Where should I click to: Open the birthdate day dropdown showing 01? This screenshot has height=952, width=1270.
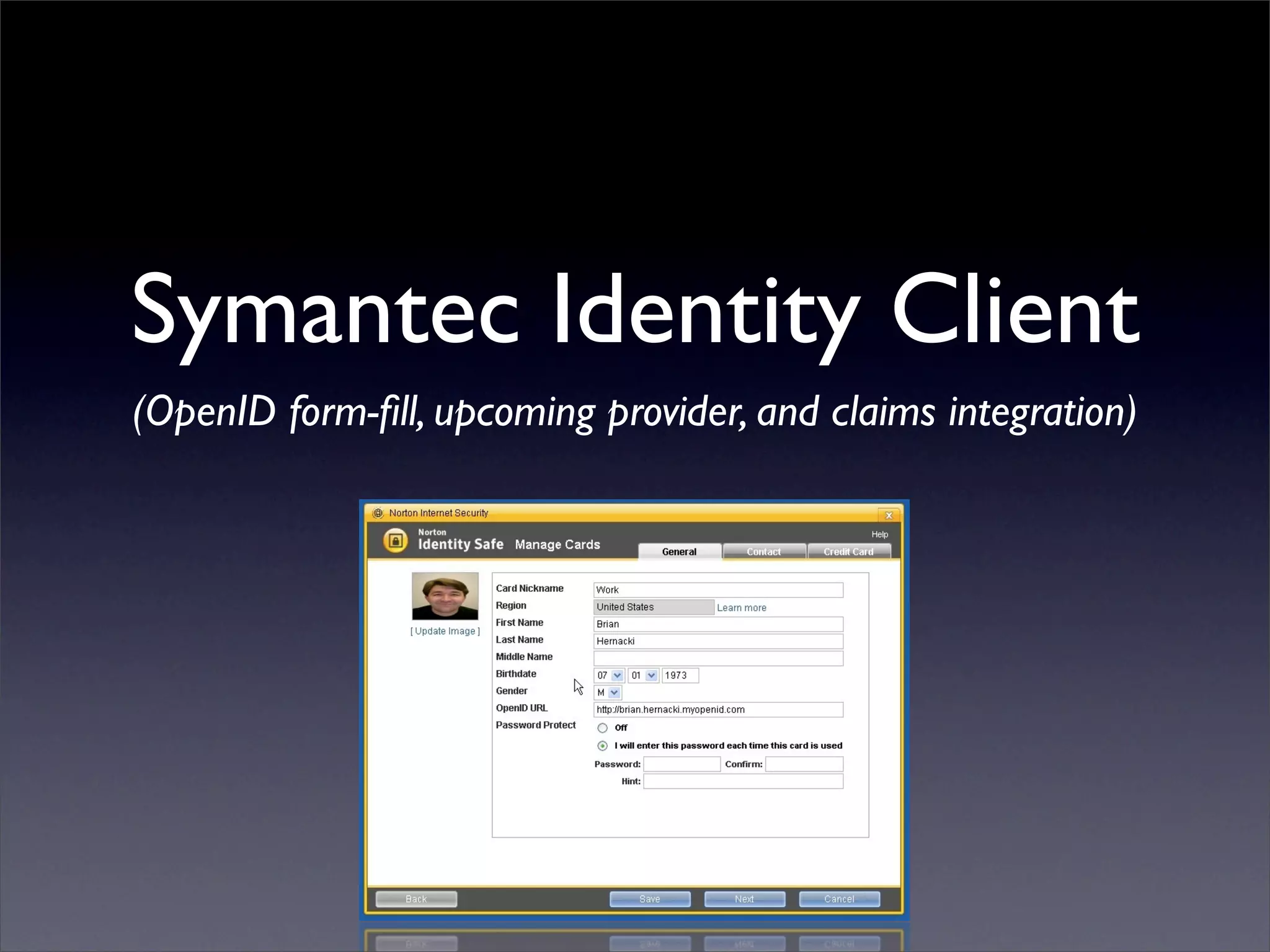[643, 676]
